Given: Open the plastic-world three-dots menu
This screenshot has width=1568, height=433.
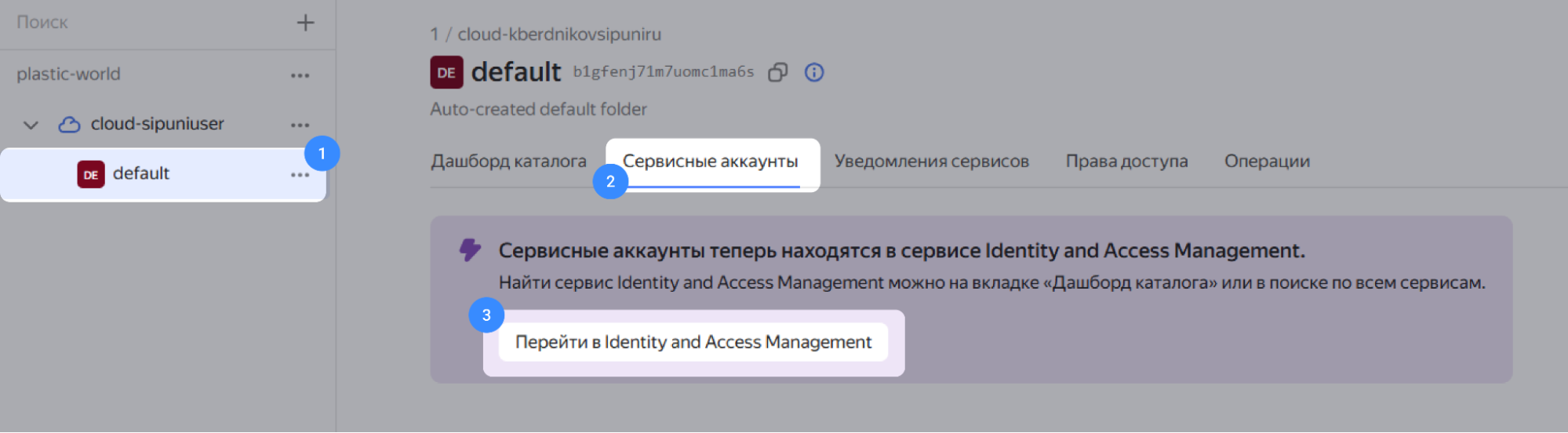Looking at the screenshot, I should click(x=300, y=75).
